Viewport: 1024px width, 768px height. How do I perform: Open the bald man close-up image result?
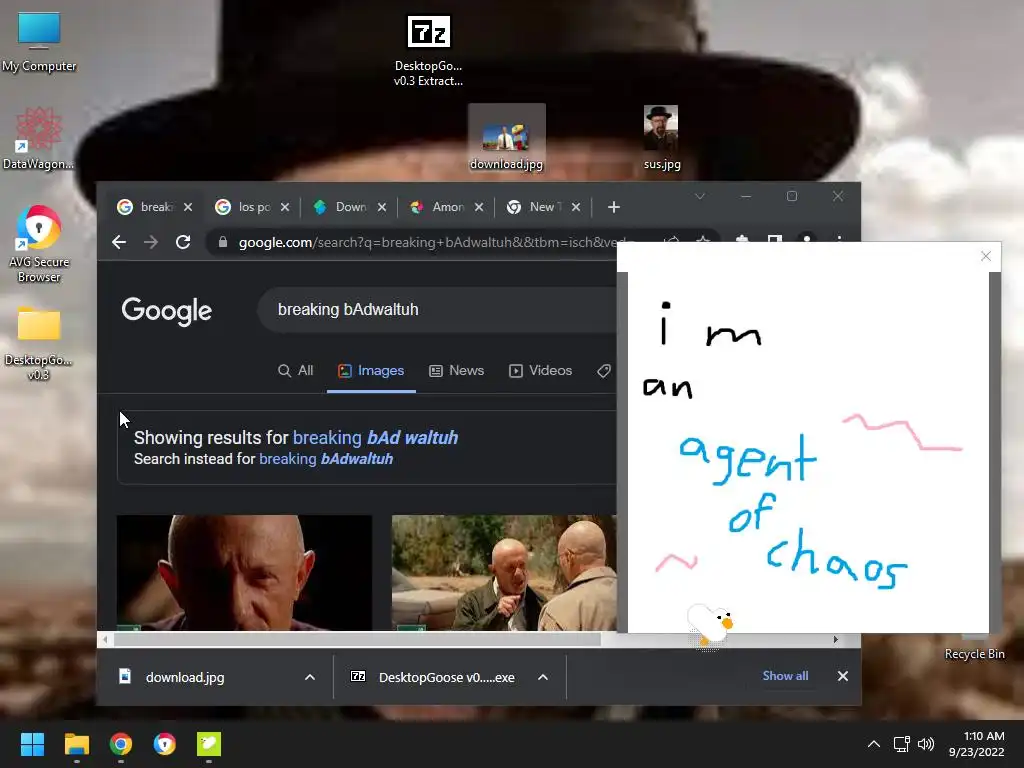244,573
